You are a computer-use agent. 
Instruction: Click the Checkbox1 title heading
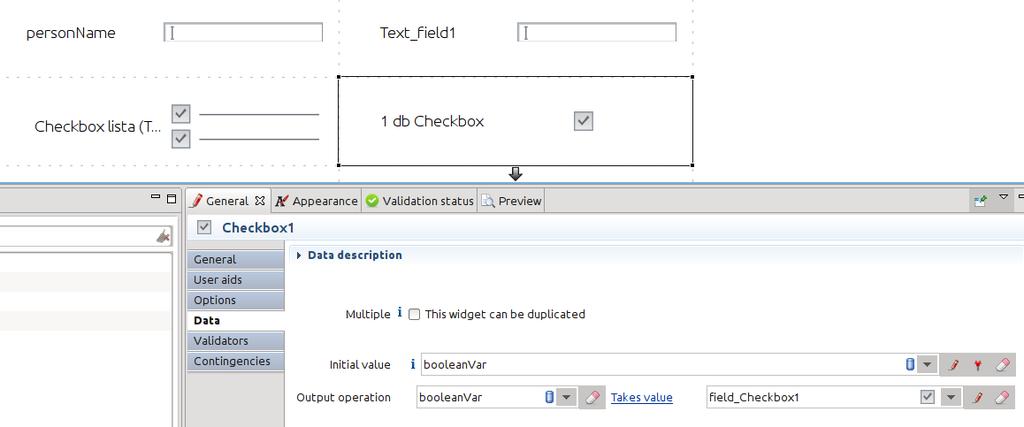coord(259,228)
